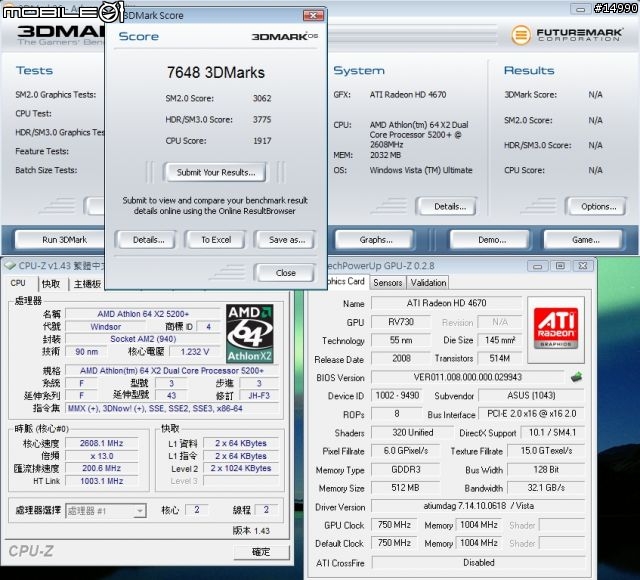Screen dimensions: 640x580
Task: Minimize the GPU-Z window
Action: [x=537, y=267]
